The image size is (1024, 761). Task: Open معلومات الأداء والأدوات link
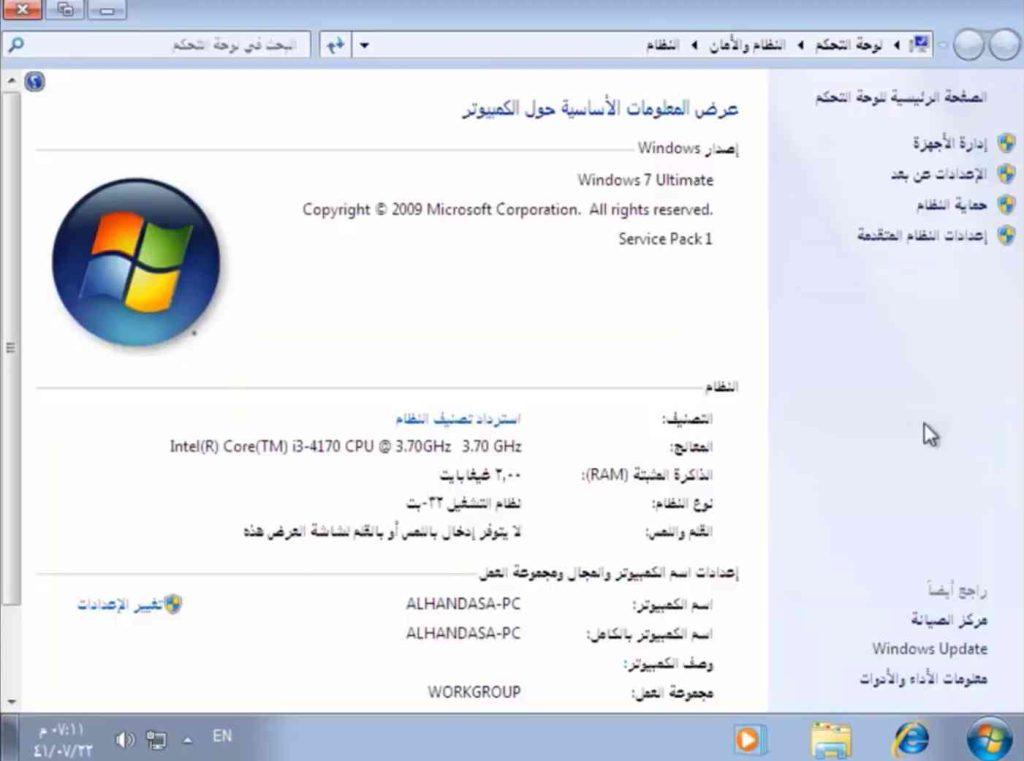(x=923, y=679)
